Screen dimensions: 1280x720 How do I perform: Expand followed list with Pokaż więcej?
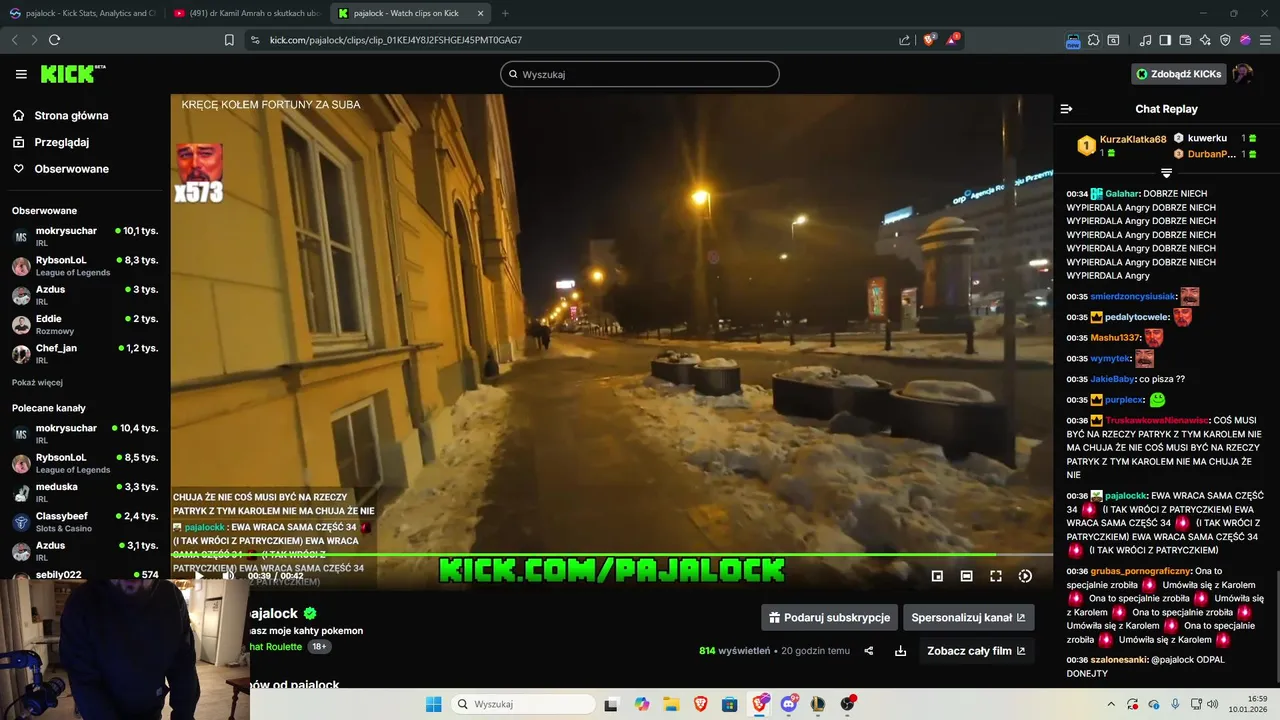pos(37,382)
